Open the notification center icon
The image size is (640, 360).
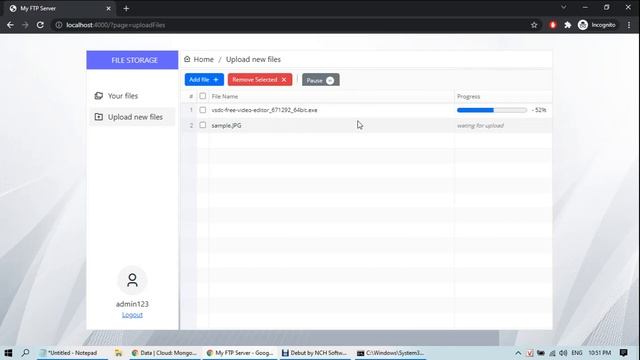[x=624, y=353]
